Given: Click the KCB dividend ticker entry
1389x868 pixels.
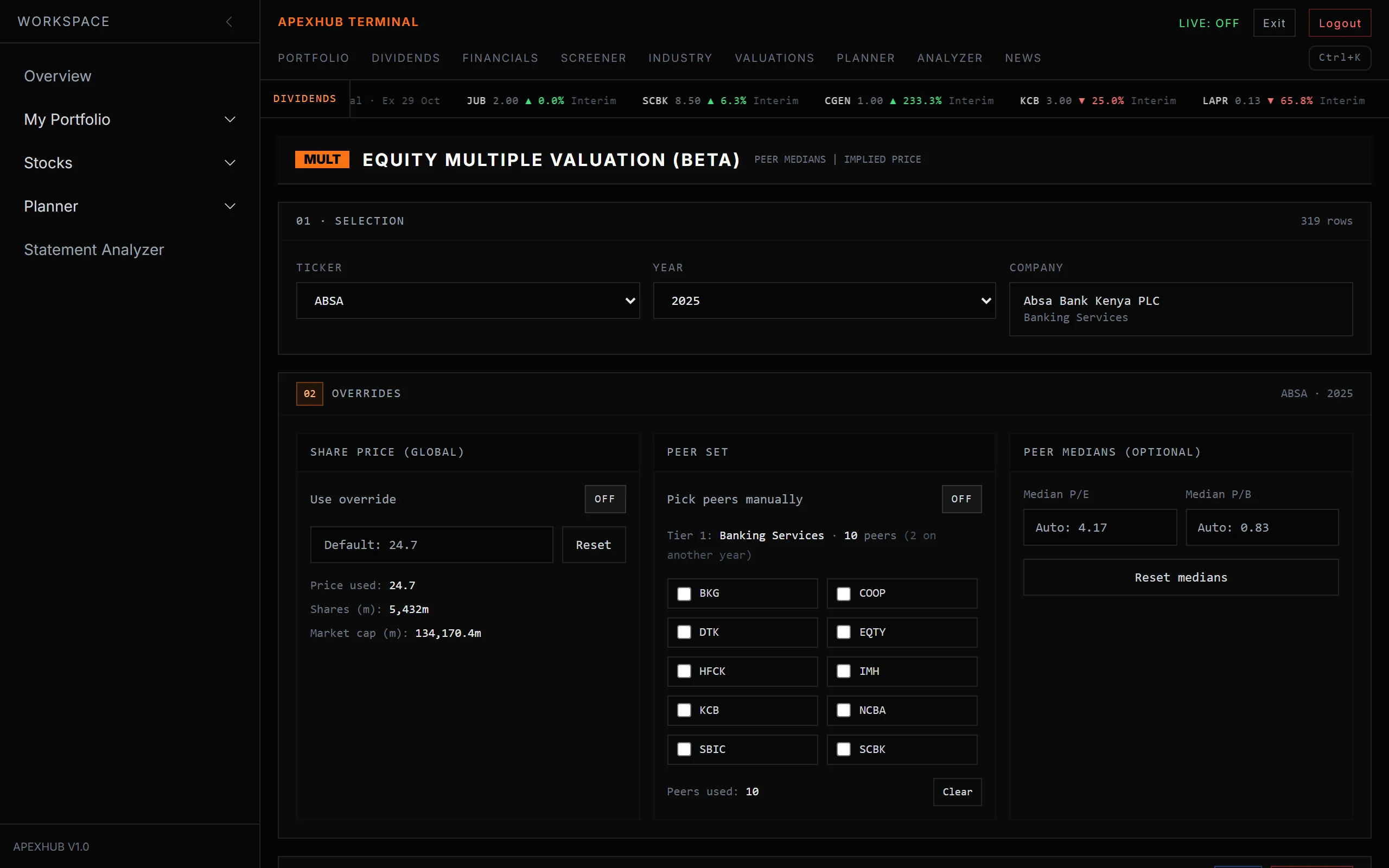Looking at the screenshot, I should [1098, 100].
